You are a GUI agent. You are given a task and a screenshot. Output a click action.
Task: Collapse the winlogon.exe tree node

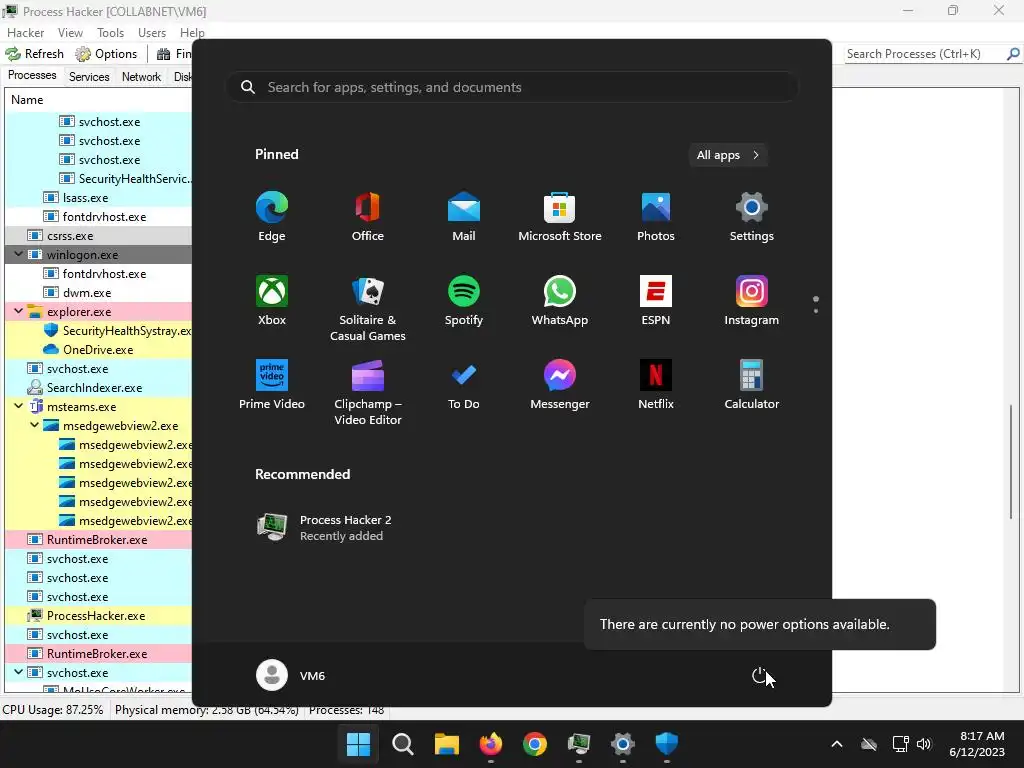pos(18,254)
